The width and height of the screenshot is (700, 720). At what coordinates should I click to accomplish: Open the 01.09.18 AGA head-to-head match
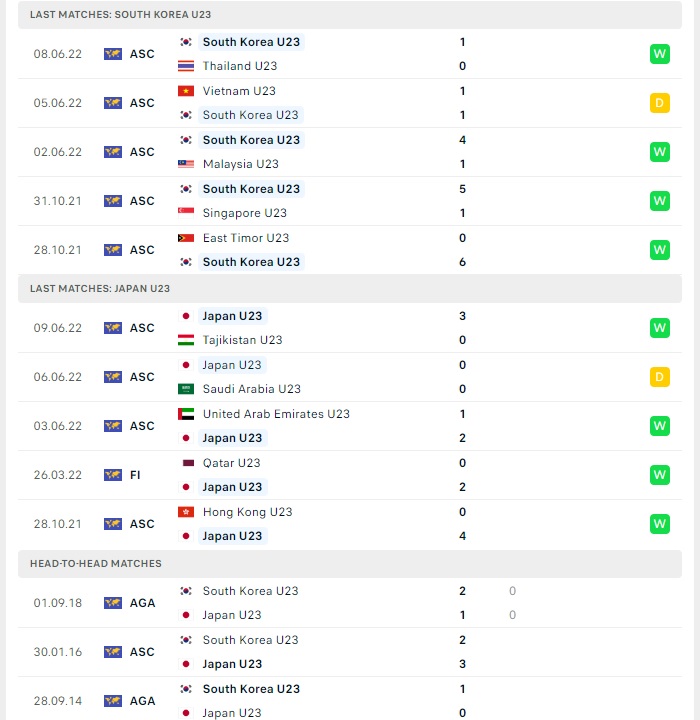point(350,603)
